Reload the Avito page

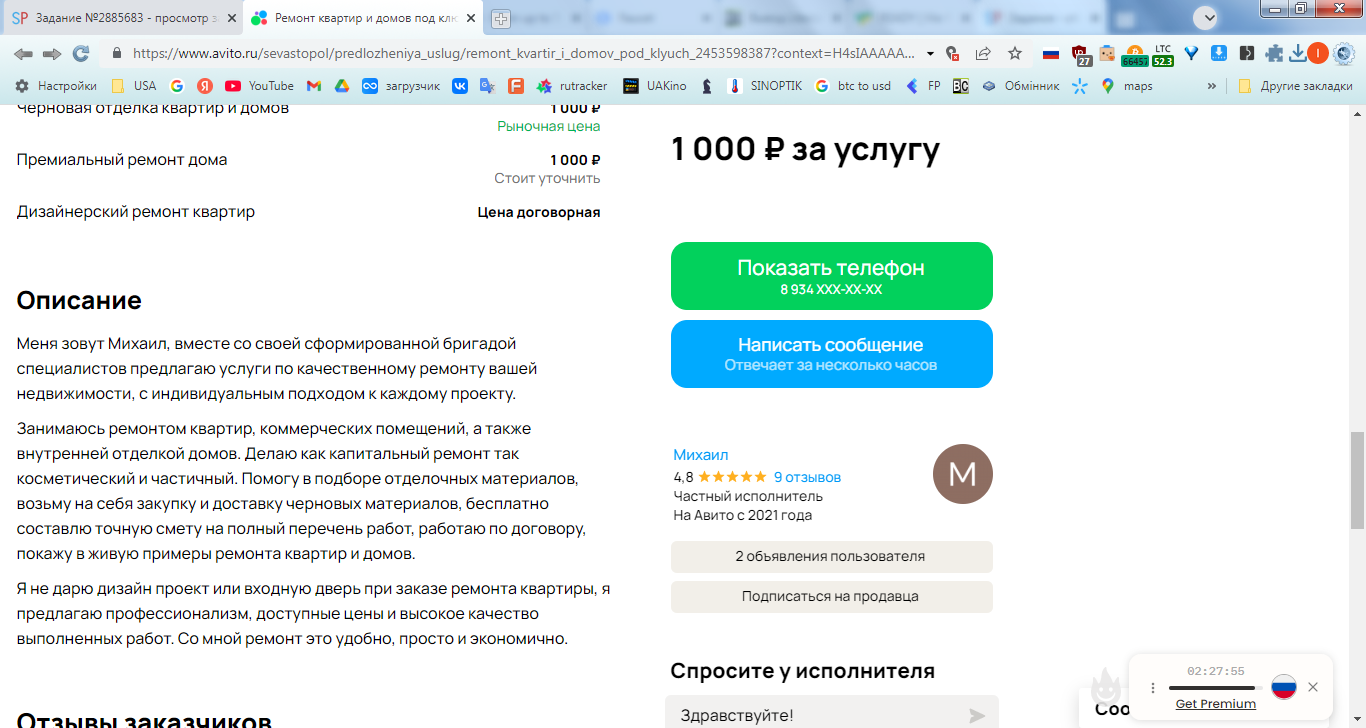tap(81, 53)
